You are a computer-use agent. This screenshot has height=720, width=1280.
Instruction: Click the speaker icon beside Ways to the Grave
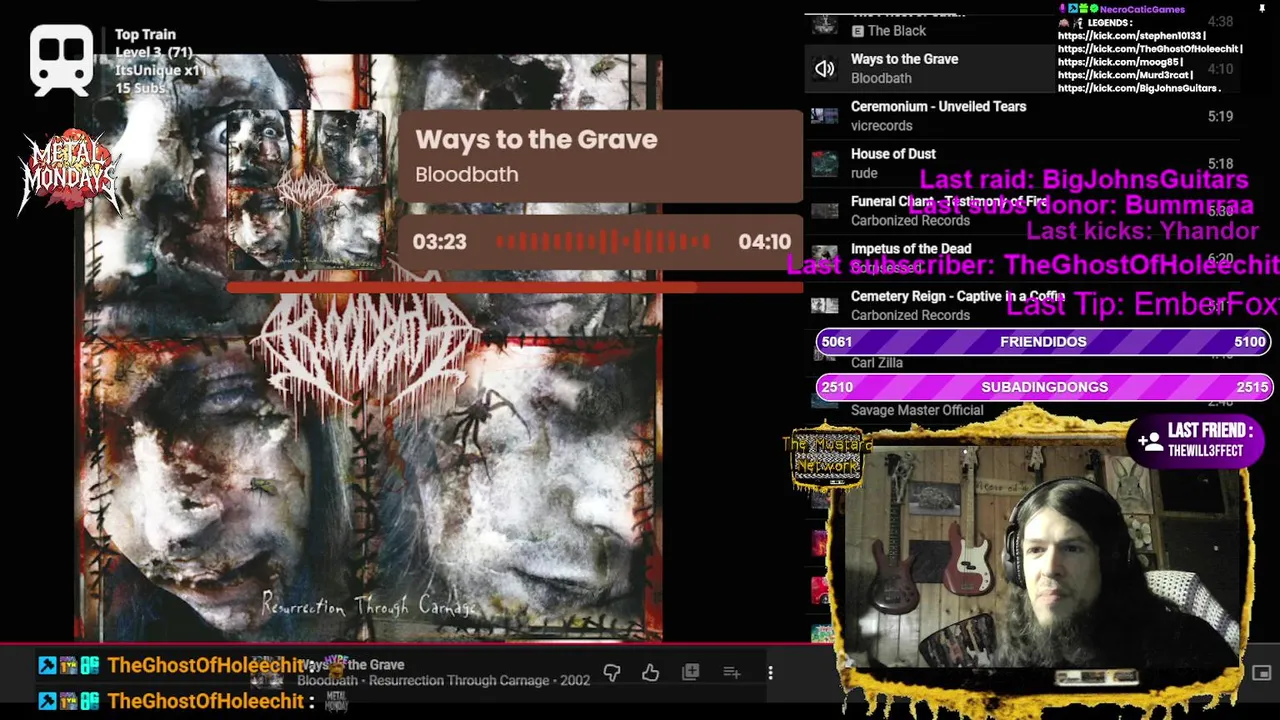click(x=824, y=68)
